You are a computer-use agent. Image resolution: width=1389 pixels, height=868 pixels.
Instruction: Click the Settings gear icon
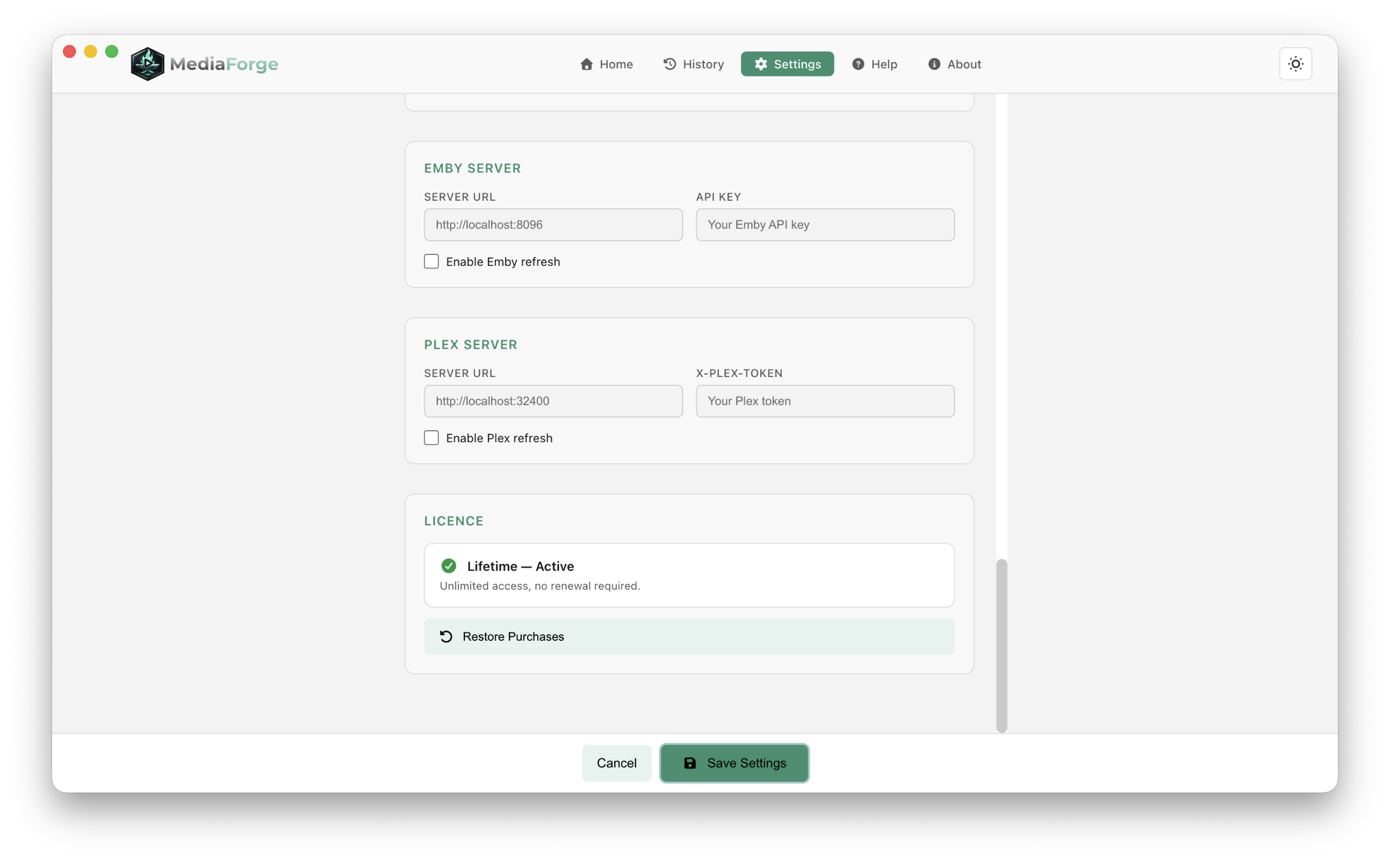coord(761,63)
